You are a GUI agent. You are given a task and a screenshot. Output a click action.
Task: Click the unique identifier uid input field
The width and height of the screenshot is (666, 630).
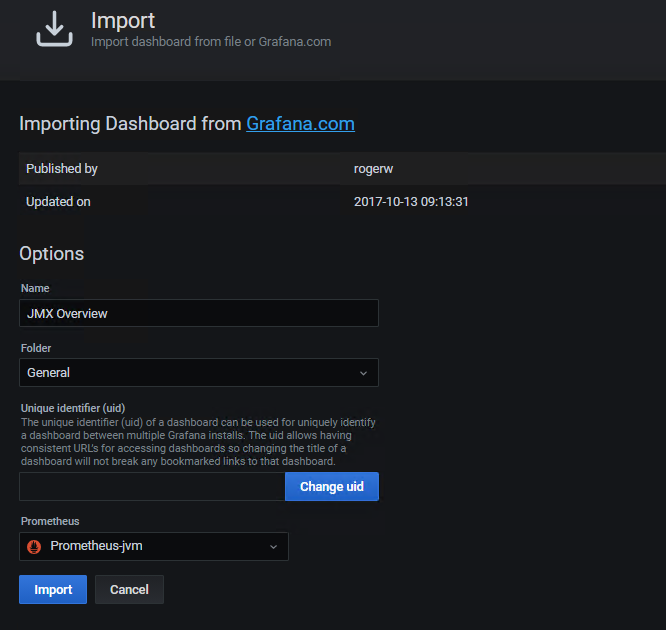(x=152, y=486)
